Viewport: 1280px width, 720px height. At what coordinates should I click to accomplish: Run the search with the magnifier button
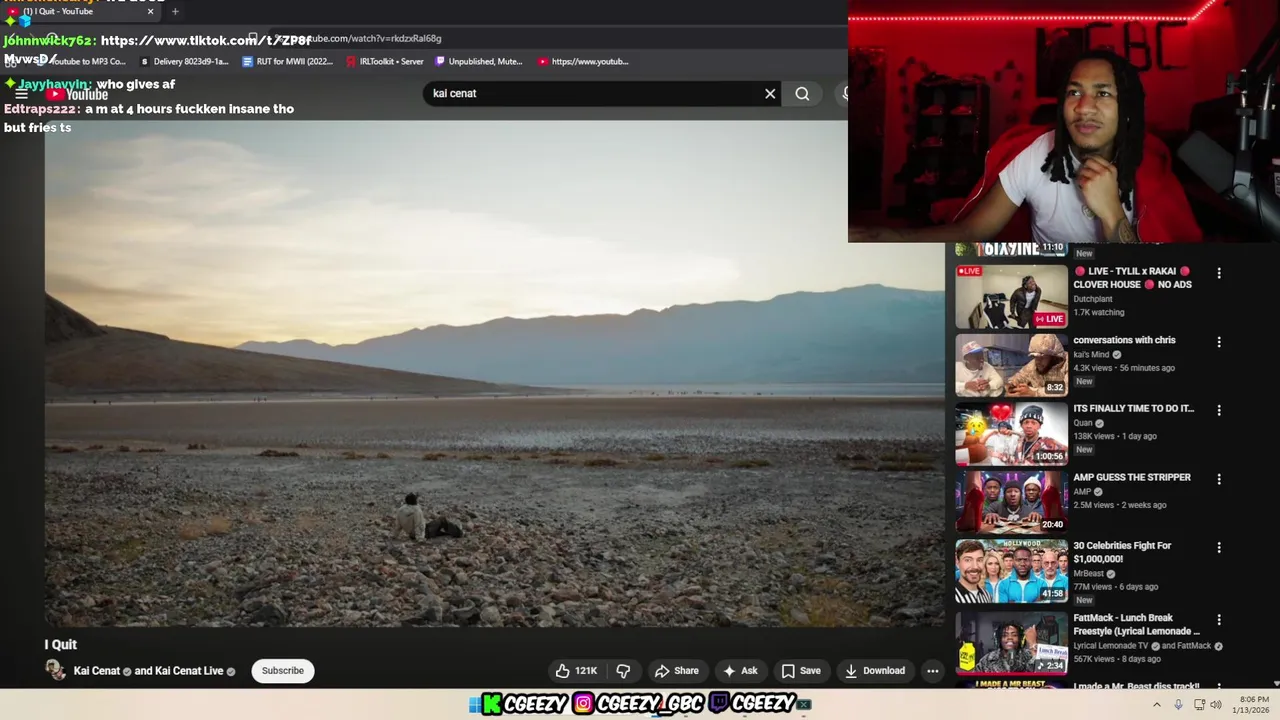802,93
